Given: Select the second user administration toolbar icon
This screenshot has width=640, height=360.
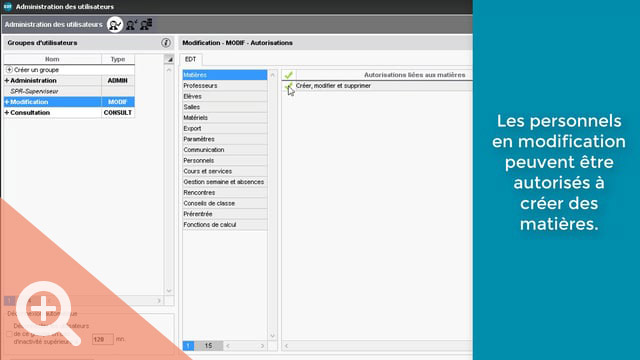Looking at the screenshot, I should (x=131, y=25).
